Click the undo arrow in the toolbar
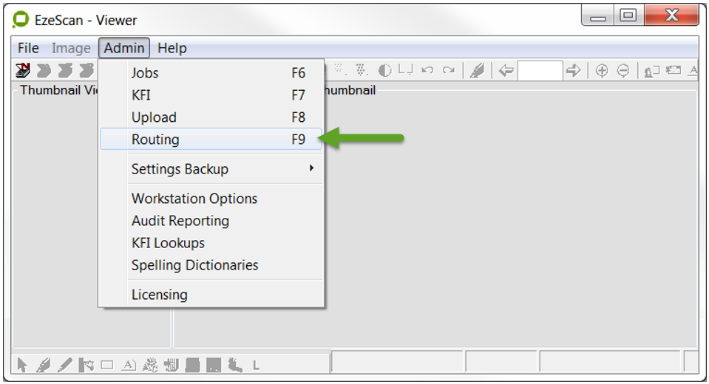This screenshot has width=709, height=384. point(427,70)
